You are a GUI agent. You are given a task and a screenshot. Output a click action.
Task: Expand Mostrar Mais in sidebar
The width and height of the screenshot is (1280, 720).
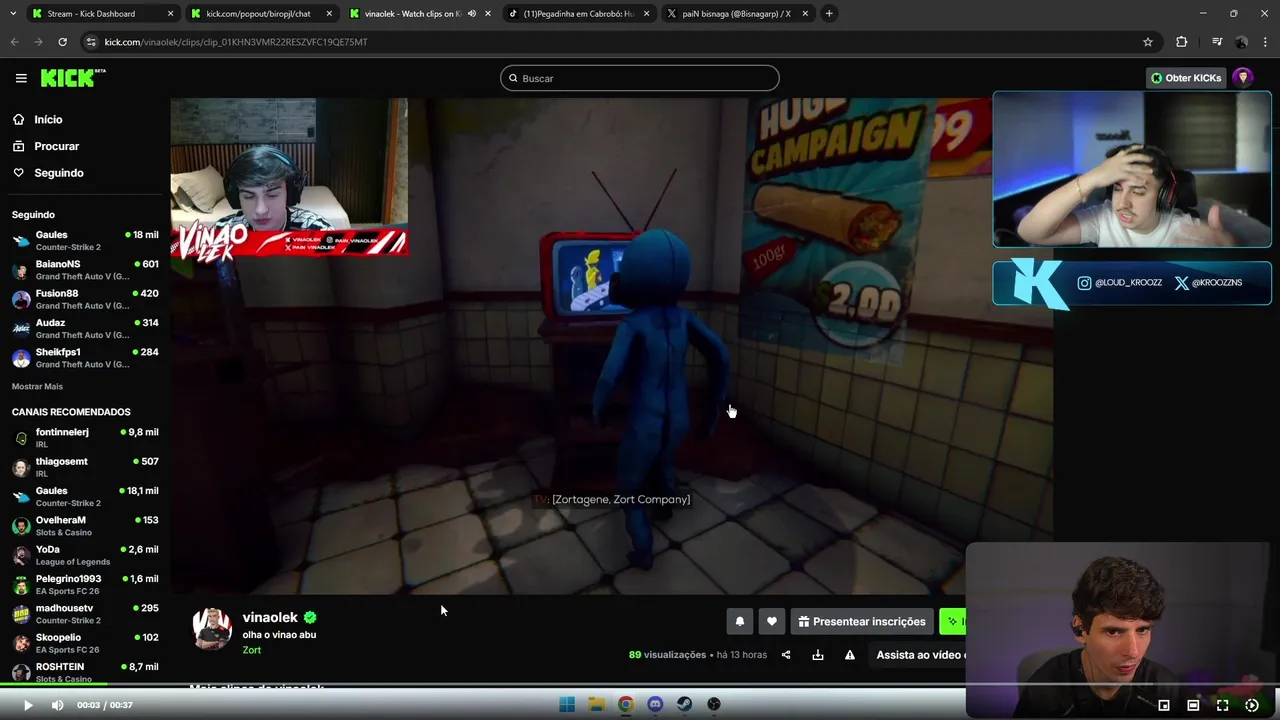coord(37,386)
